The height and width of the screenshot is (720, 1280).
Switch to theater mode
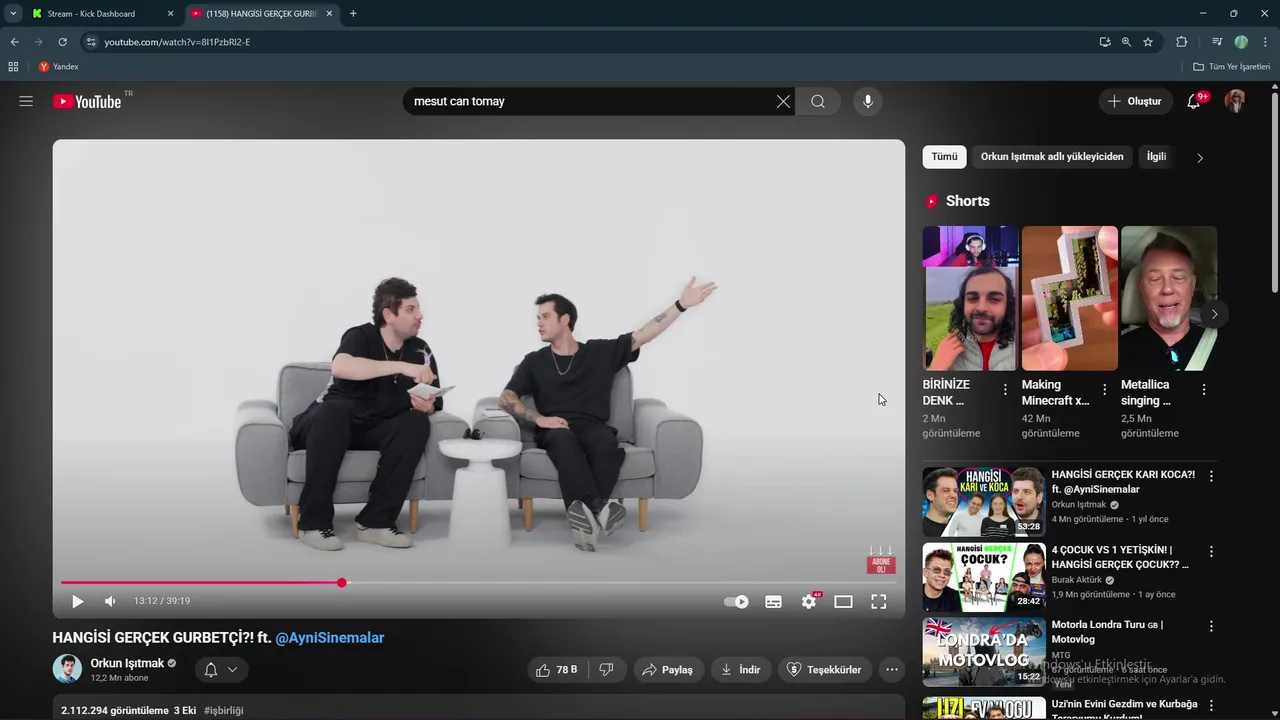click(843, 601)
